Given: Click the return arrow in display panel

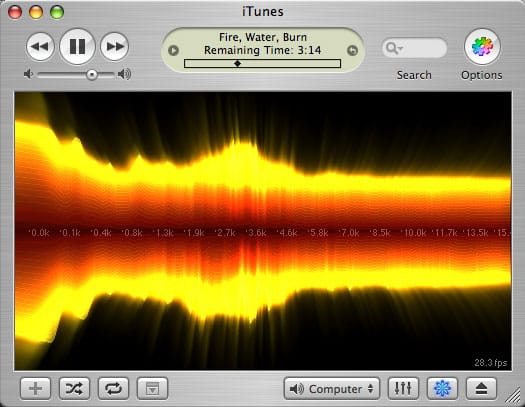Looking at the screenshot, I should 352,51.
